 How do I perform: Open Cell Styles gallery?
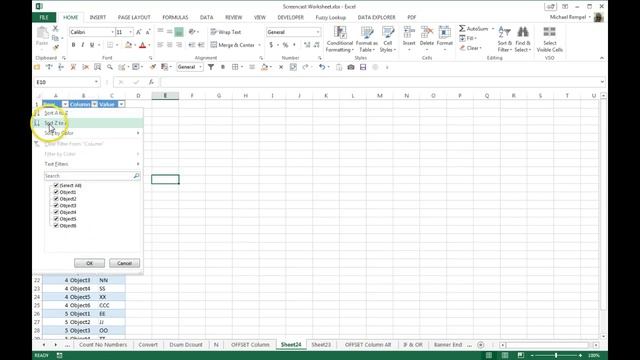point(388,39)
